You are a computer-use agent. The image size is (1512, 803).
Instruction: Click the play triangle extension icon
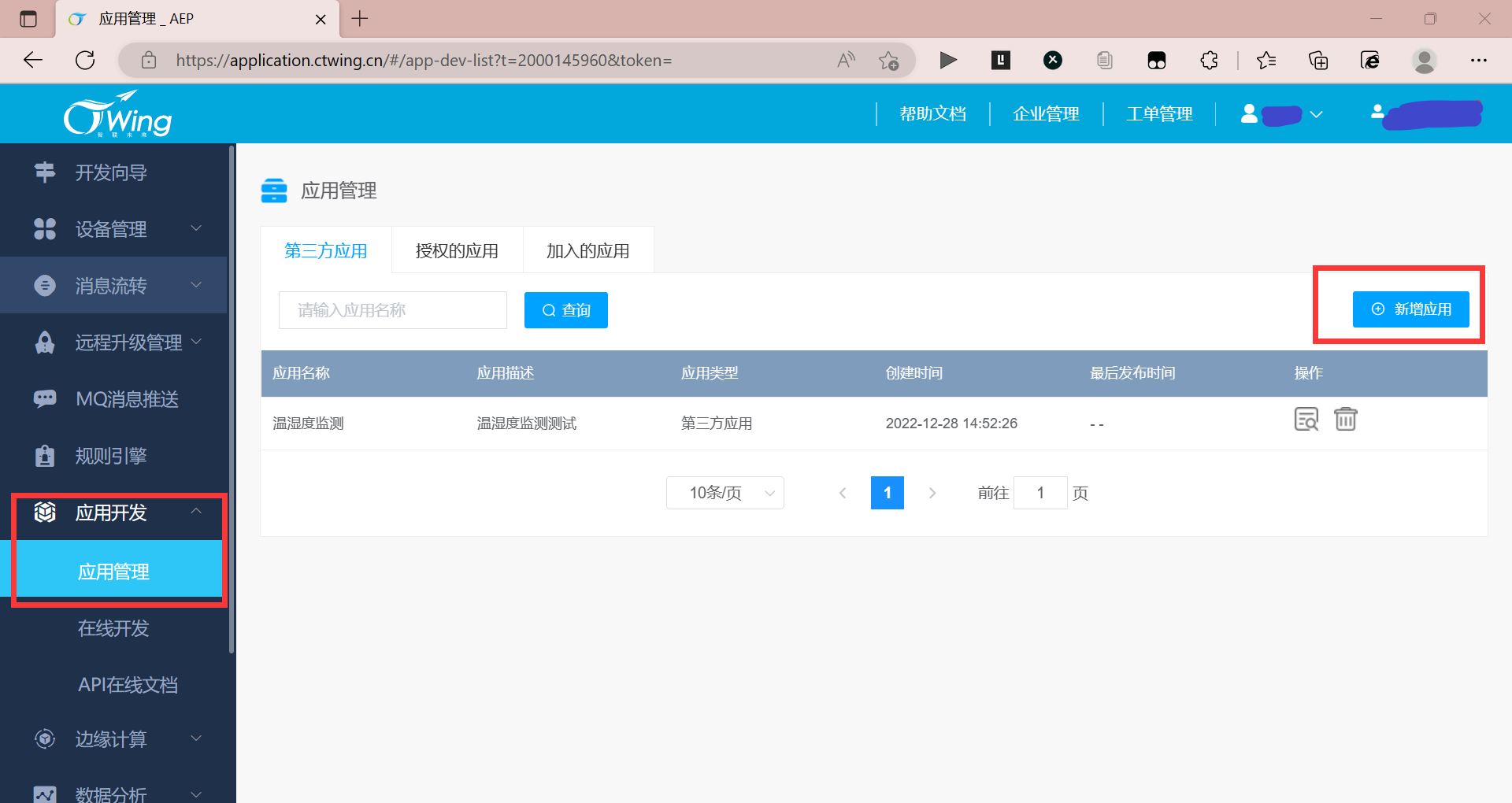point(948,61)
